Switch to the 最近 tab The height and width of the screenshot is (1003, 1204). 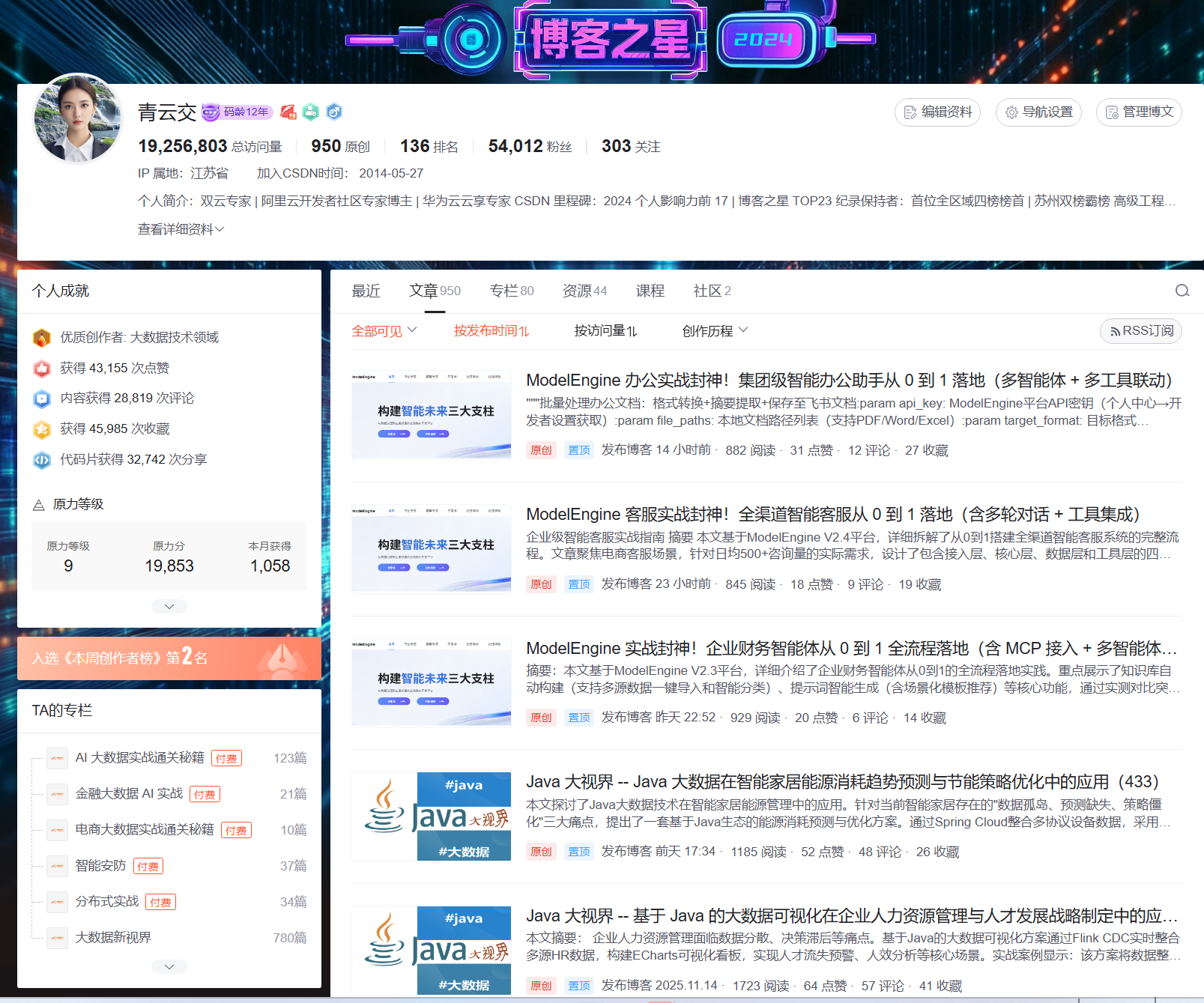coord(366,291)
